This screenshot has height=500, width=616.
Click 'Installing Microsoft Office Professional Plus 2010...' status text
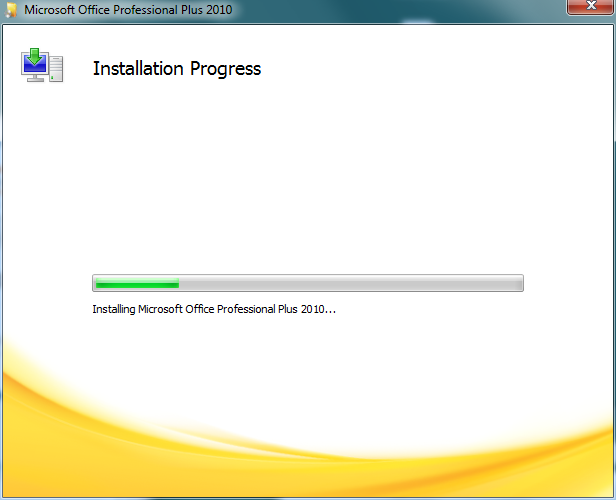[x=214, y=309]
